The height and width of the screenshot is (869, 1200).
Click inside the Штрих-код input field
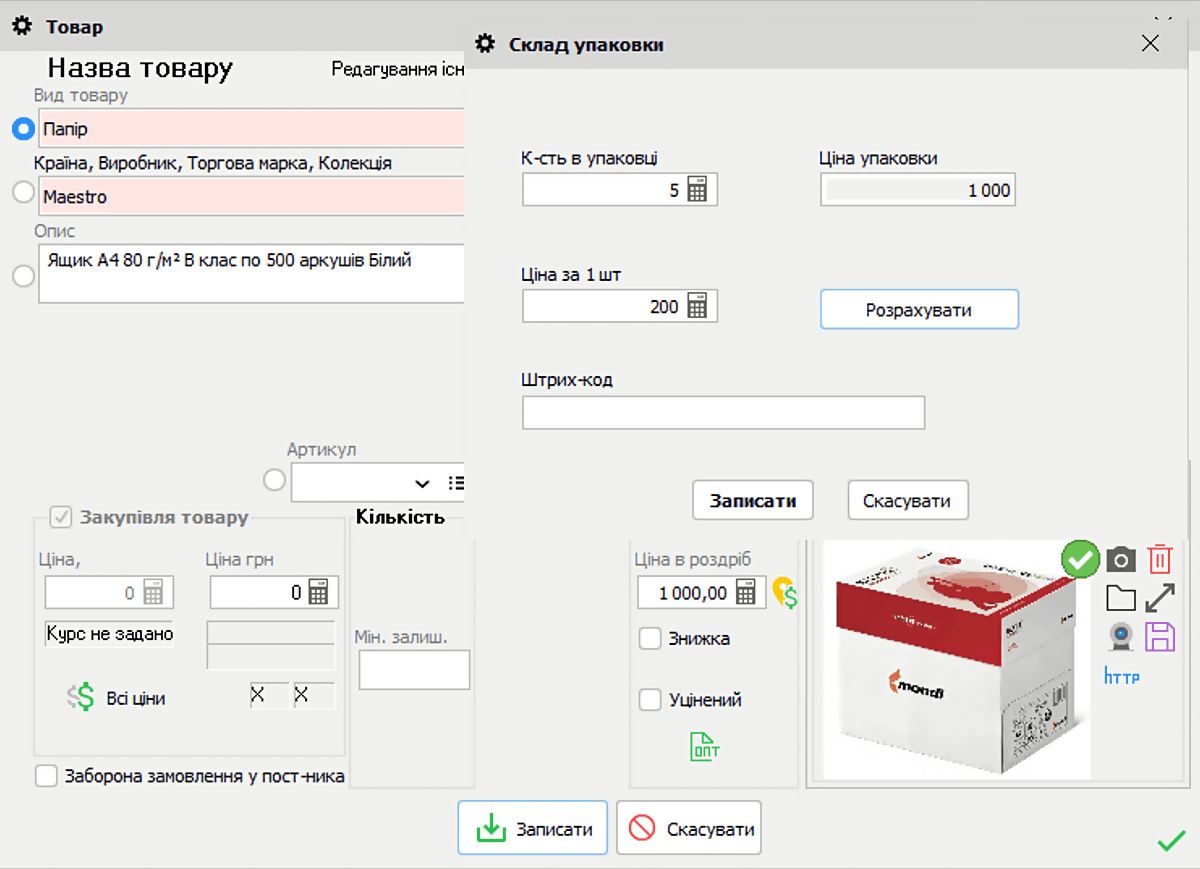pos(722,412)
